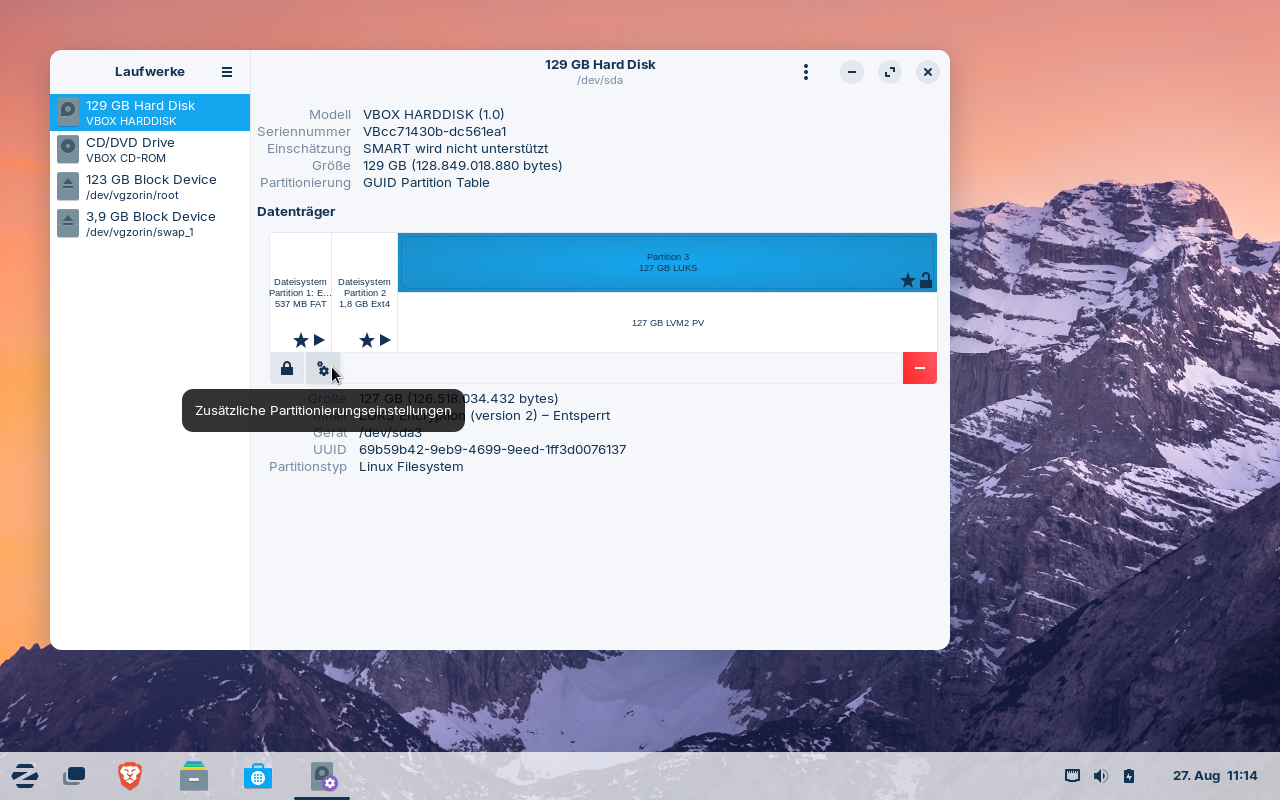Screen dimensions: 1280x800
Task: Open the volume control tray icon
Action: (1100, 776)
